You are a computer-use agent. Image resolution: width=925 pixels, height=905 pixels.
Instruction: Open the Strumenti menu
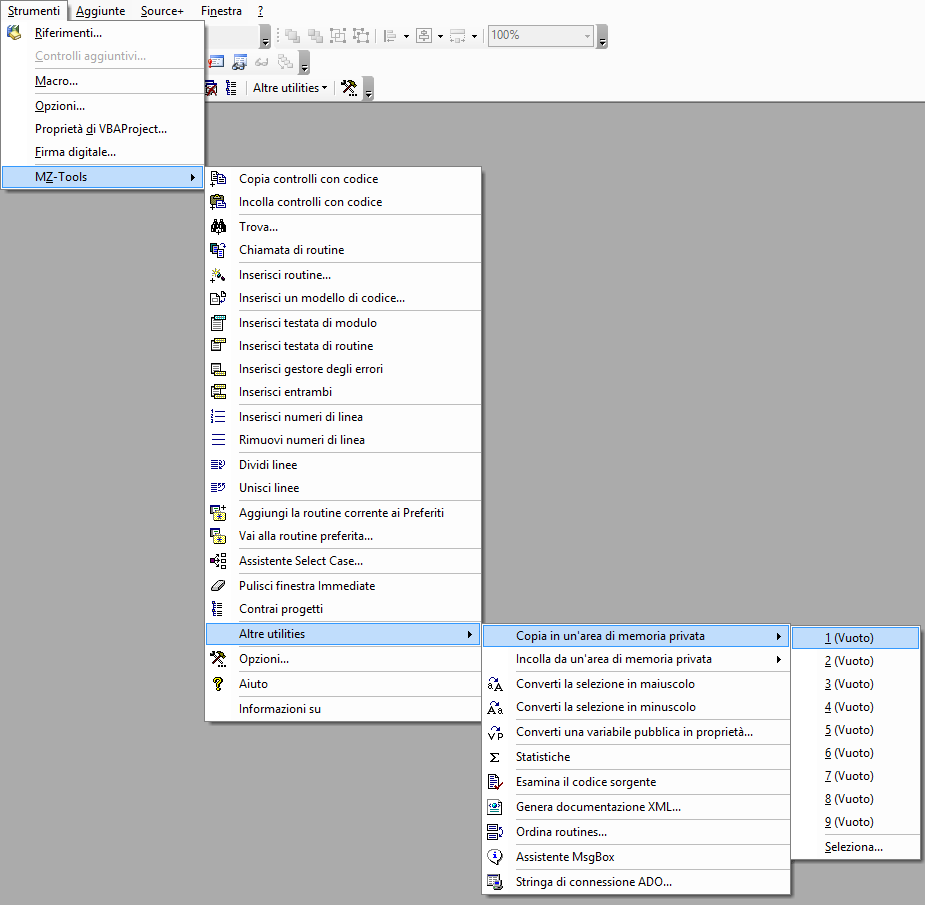[x=34, y=11]
